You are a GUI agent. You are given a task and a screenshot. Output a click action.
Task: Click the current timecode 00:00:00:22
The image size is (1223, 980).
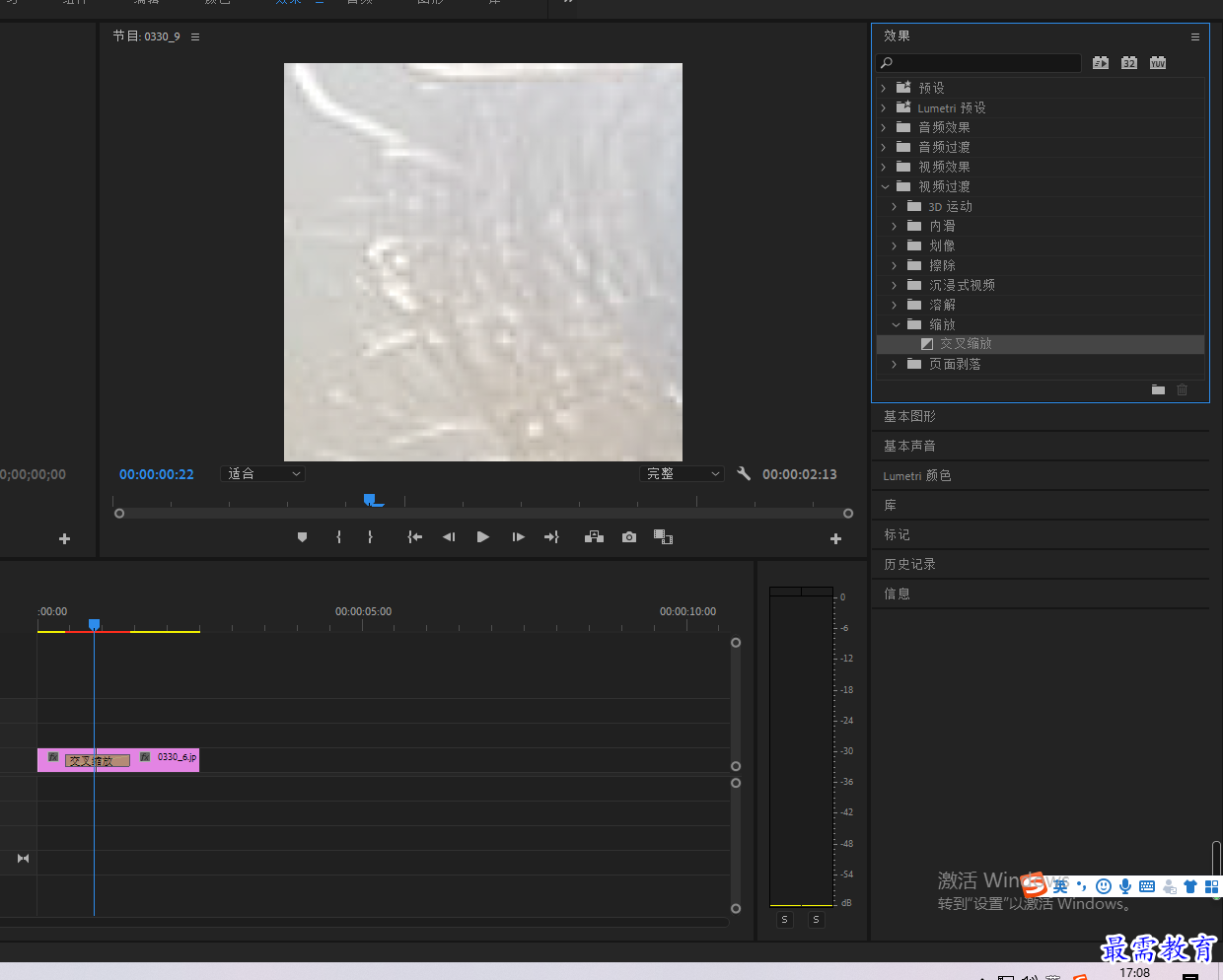157,474
